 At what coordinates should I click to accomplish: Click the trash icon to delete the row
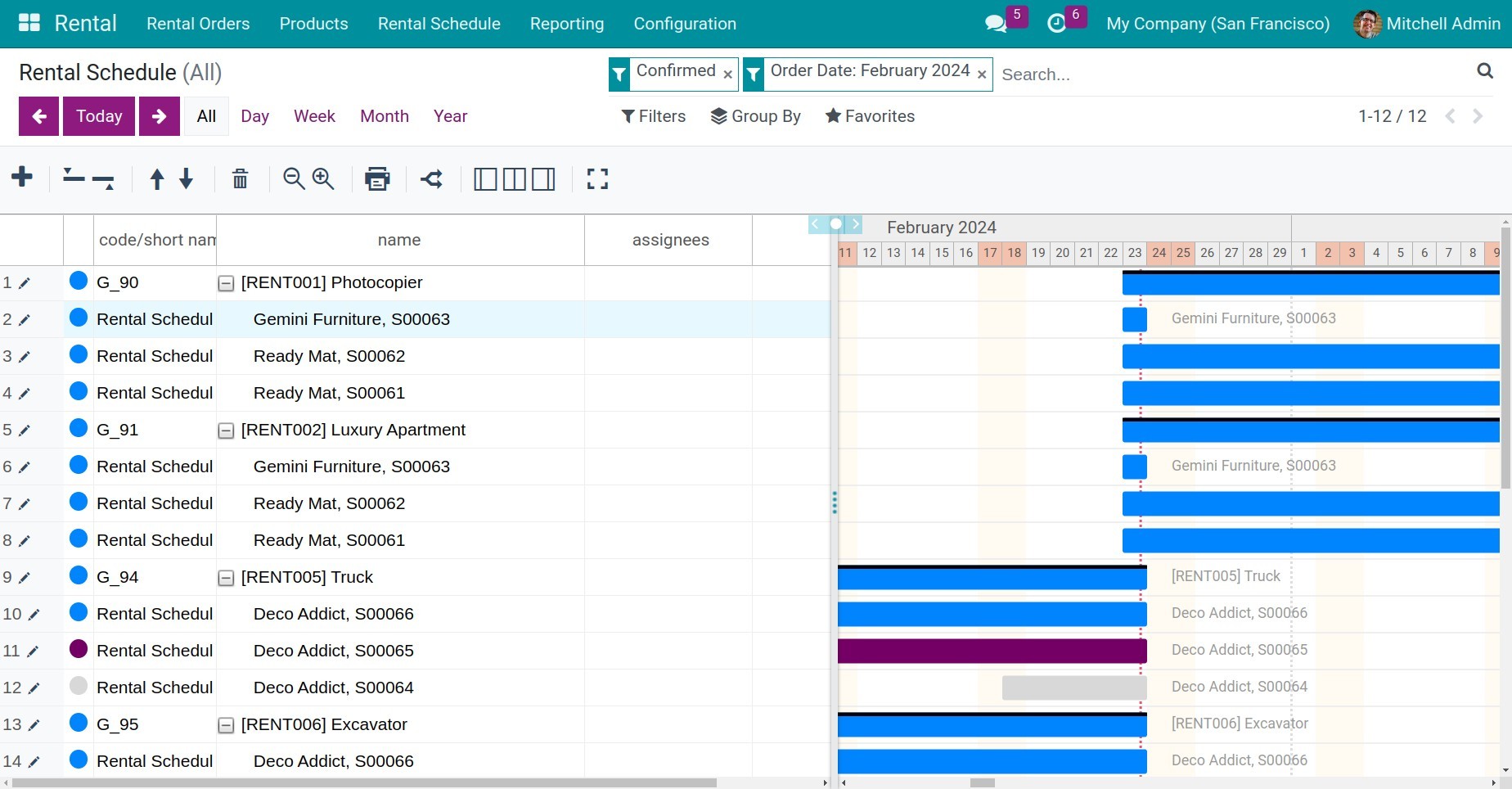240,178
